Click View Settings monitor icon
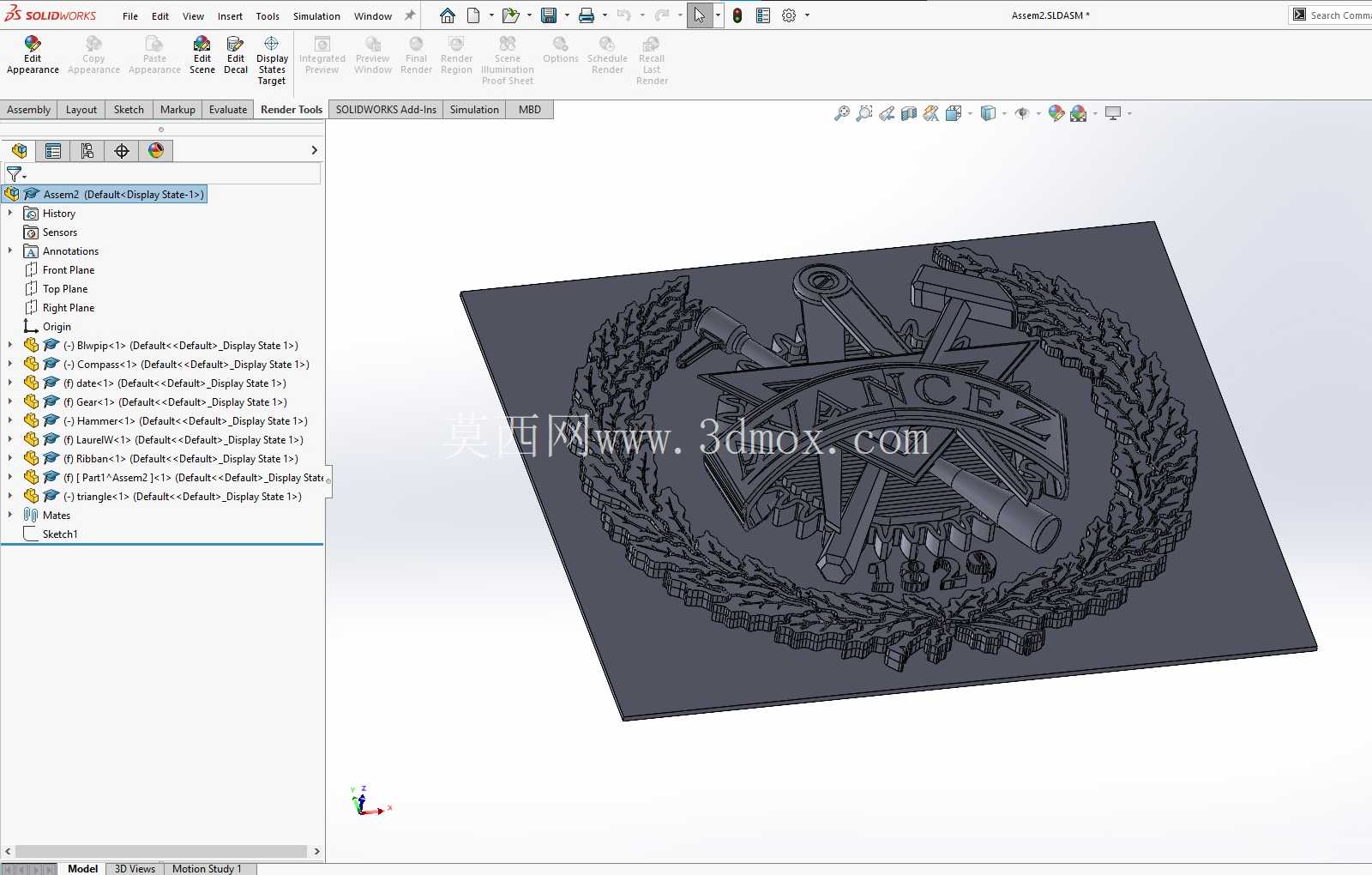The width and height of the screenshot is (1372, 875). click(x=1113, y=113)
